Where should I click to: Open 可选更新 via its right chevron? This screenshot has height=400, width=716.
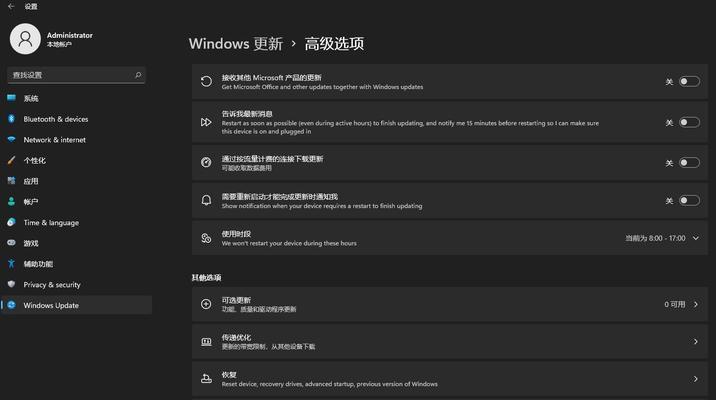695,304
